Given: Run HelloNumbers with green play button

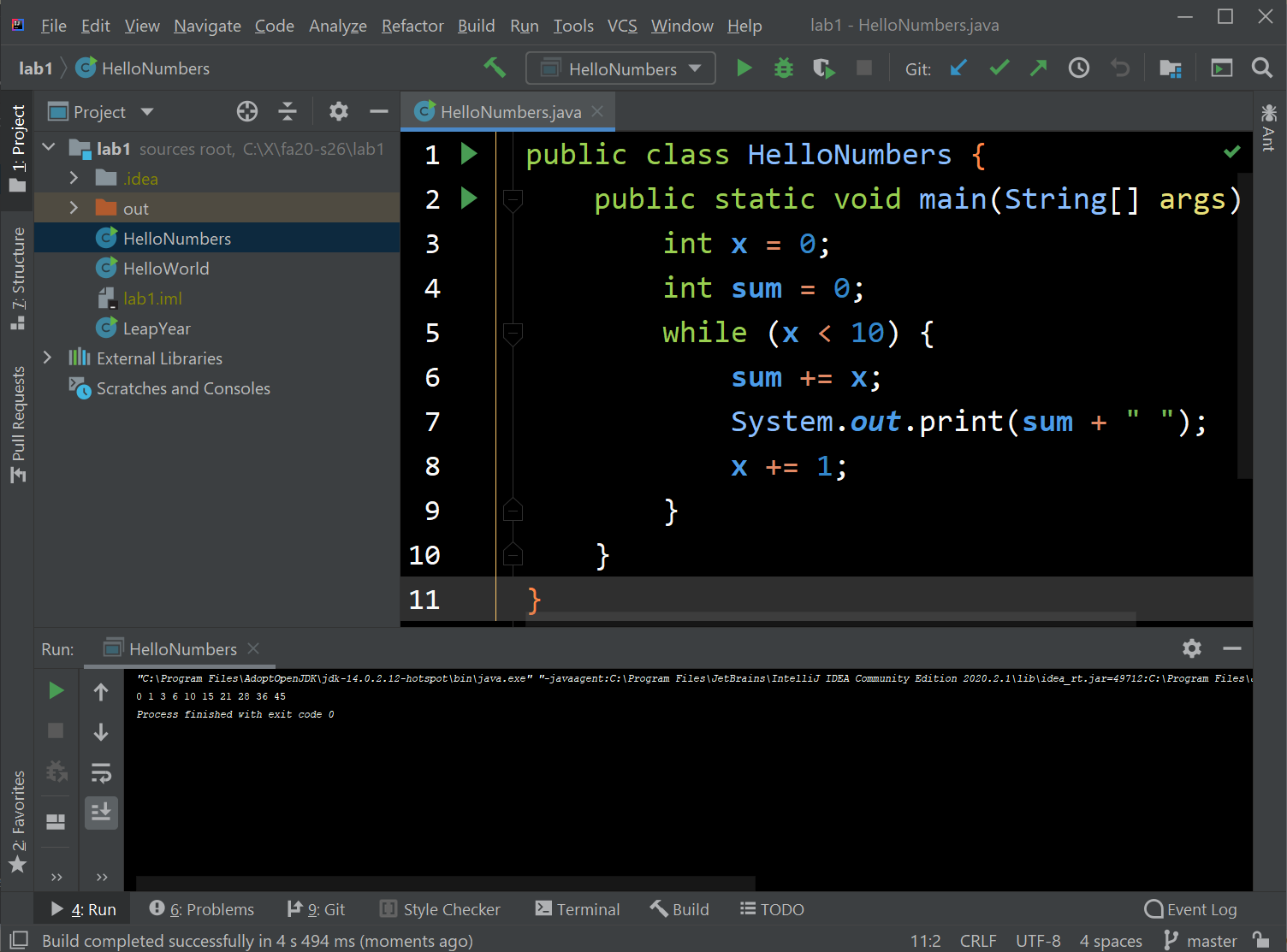Looking at the screenshot, I should click(x=744, y=68).
